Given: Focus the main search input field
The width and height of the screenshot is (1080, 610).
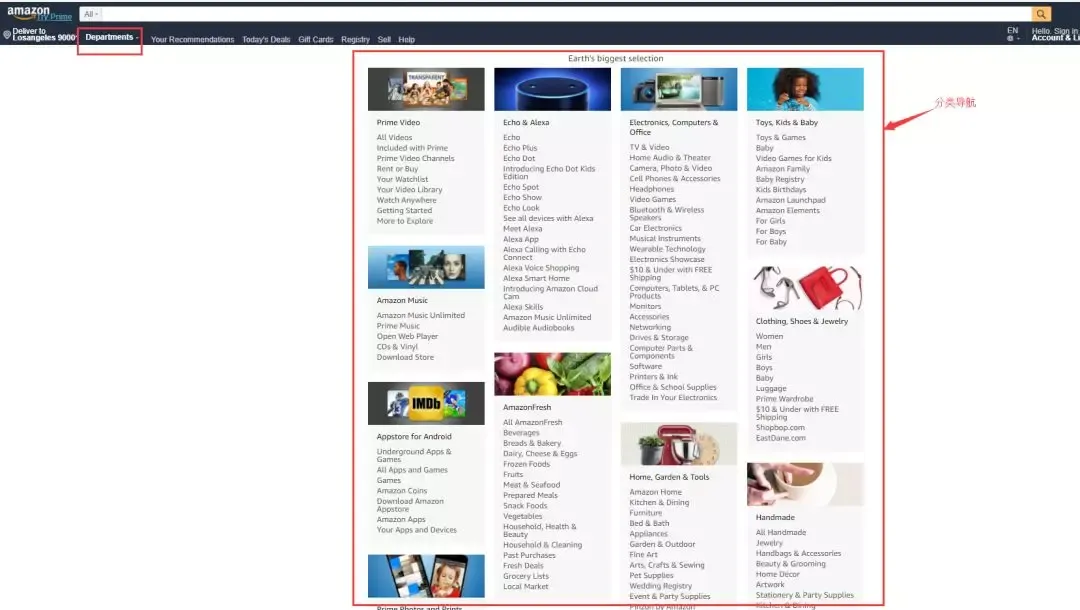Looking at the screenshot, I should pos(566,14).
